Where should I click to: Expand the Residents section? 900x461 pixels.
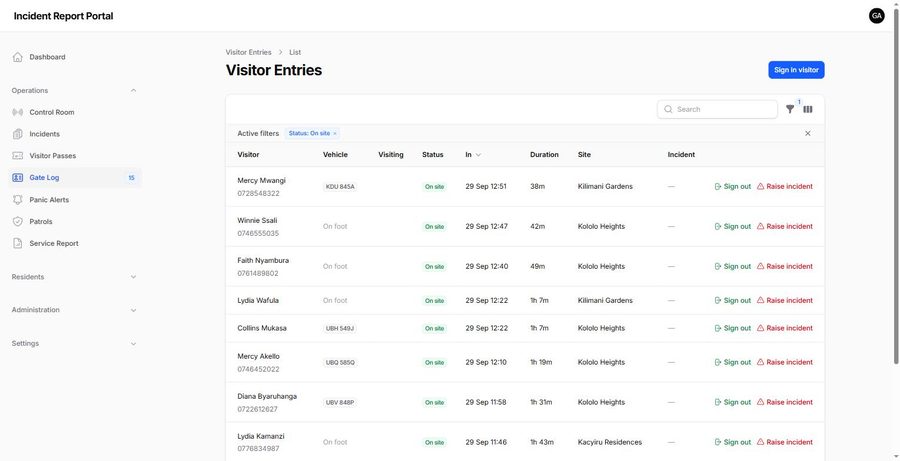[133, 277]
